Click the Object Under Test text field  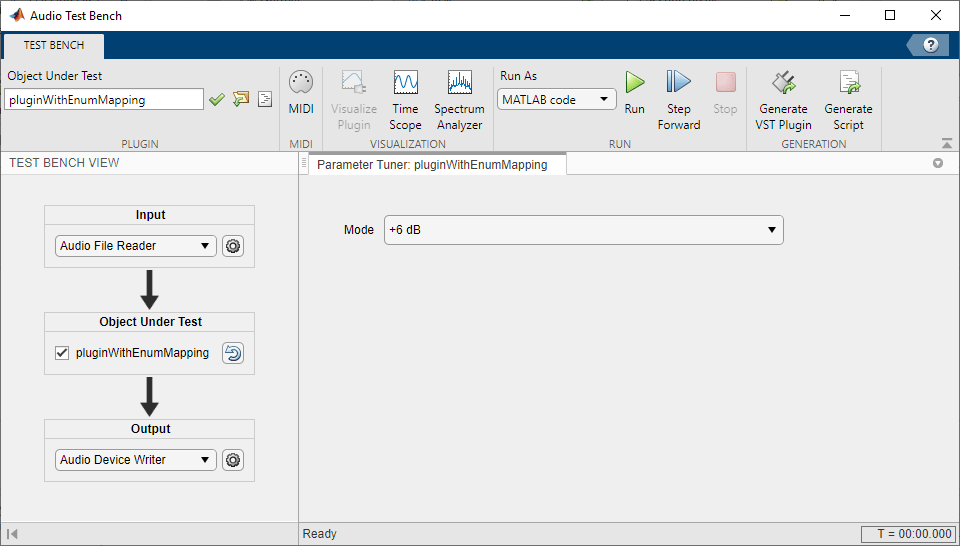(x=104, y=100)
